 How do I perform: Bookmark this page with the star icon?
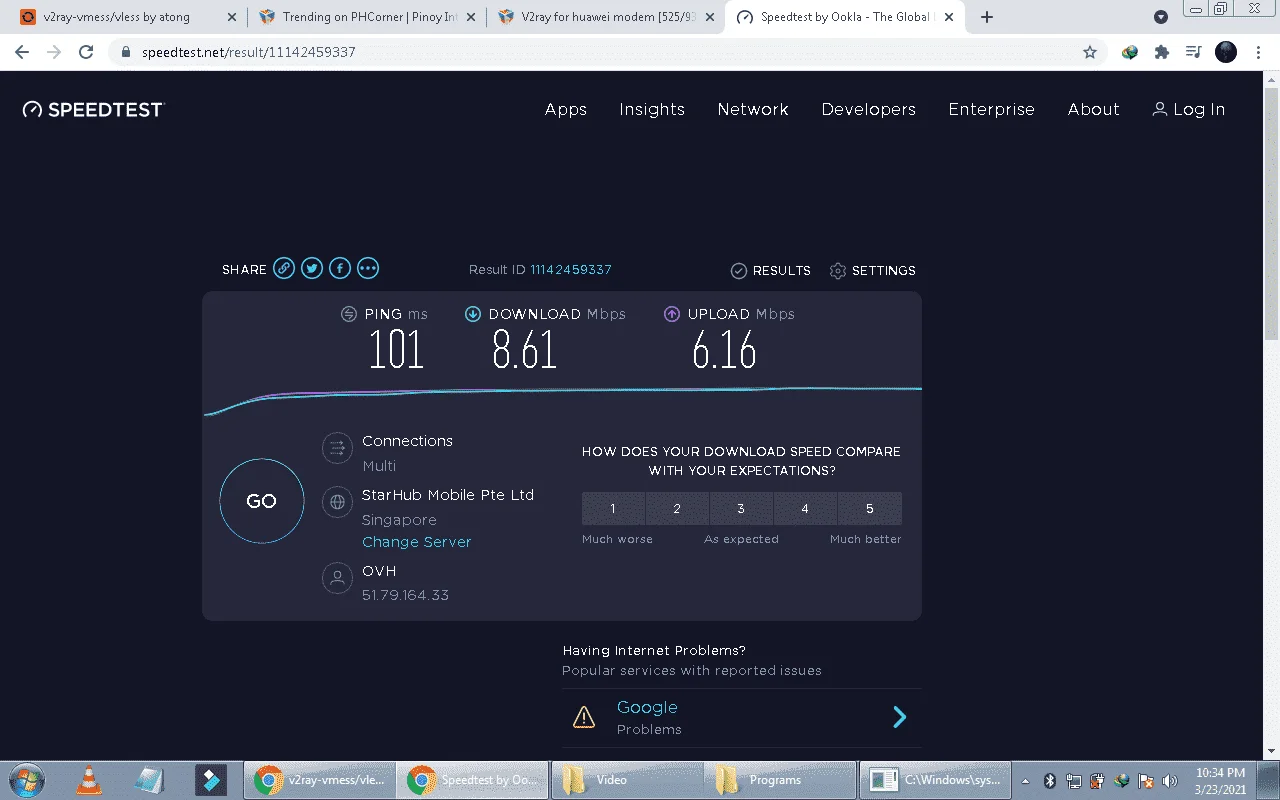point(1090,52)
